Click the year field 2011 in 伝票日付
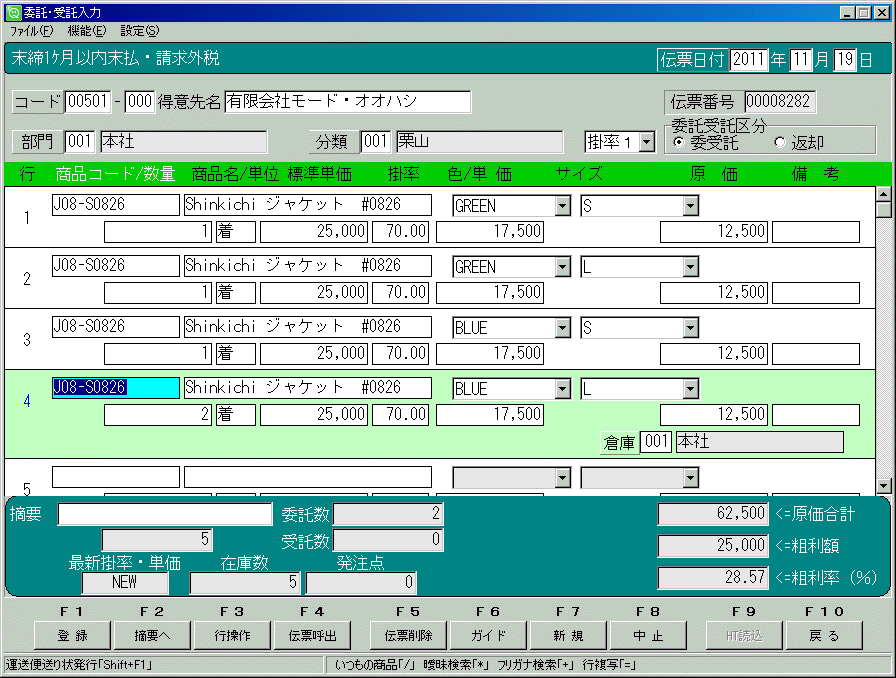The height and width of the screenshot is (678, 896). click(x=749, y=59)
